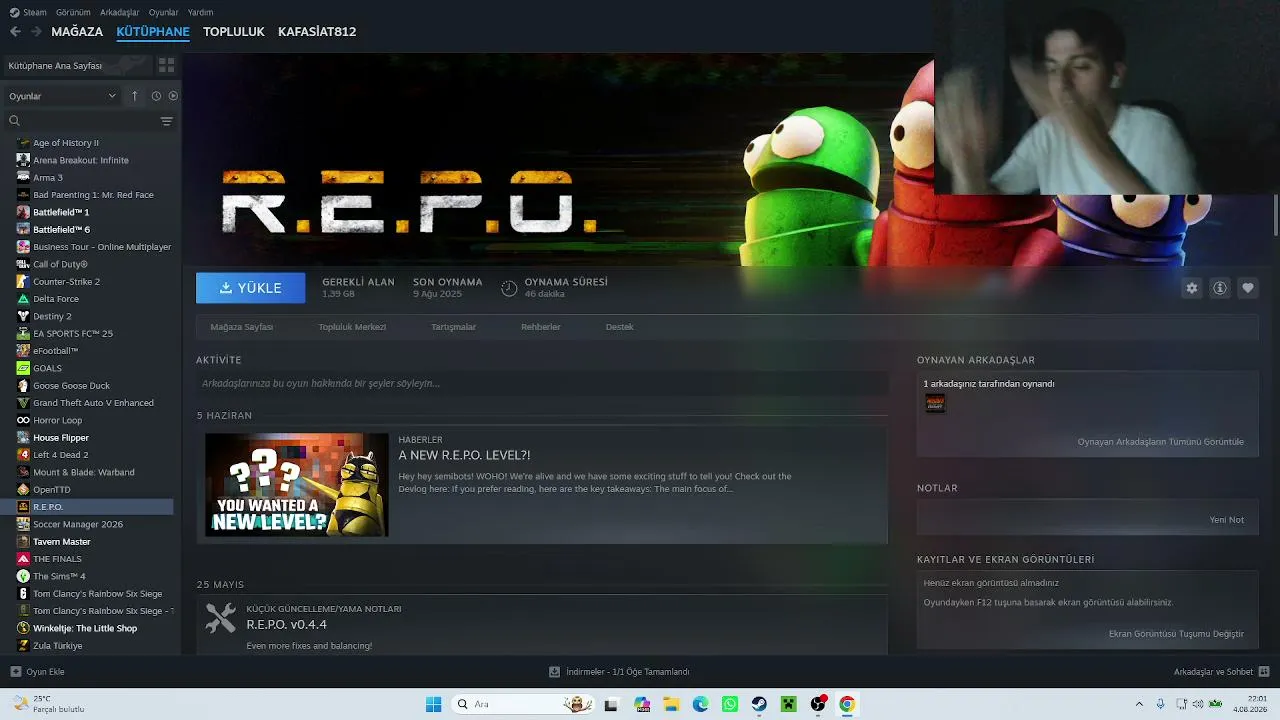
Task: Click the Oyun Ekle add game button
Action: click(x=37, y=672)
